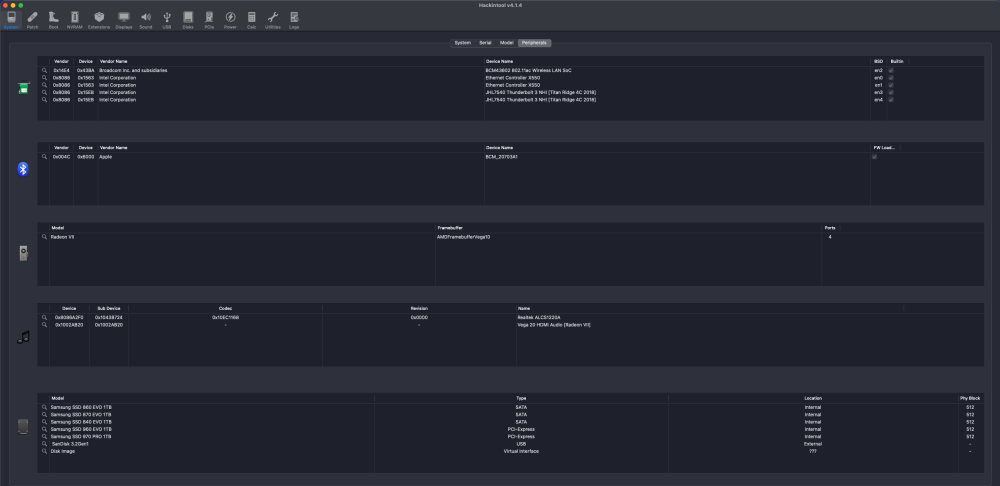Select the AMDFramebufferVega10 cell

click(464, 237)
